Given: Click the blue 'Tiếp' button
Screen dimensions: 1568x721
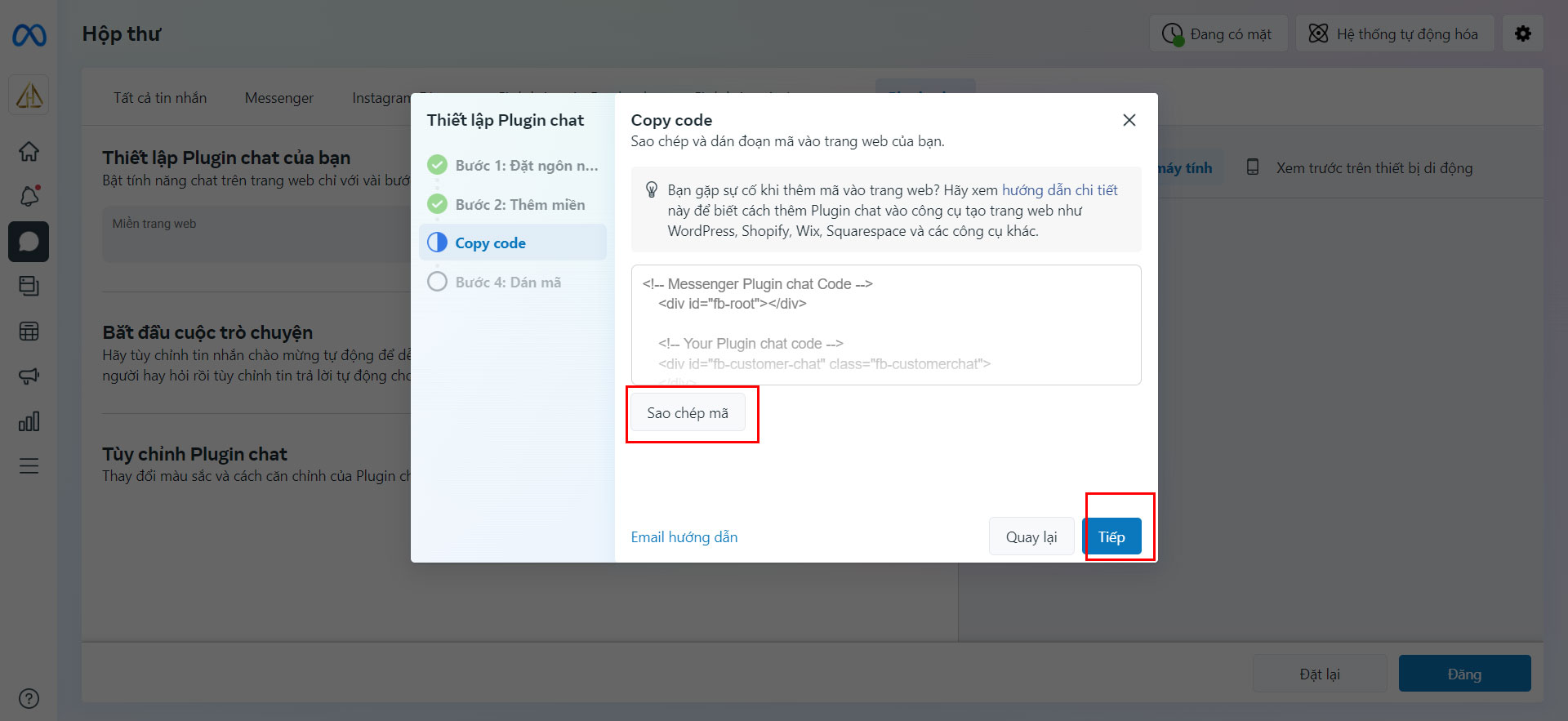Looking at the screenshot, I should point(1111,537).
